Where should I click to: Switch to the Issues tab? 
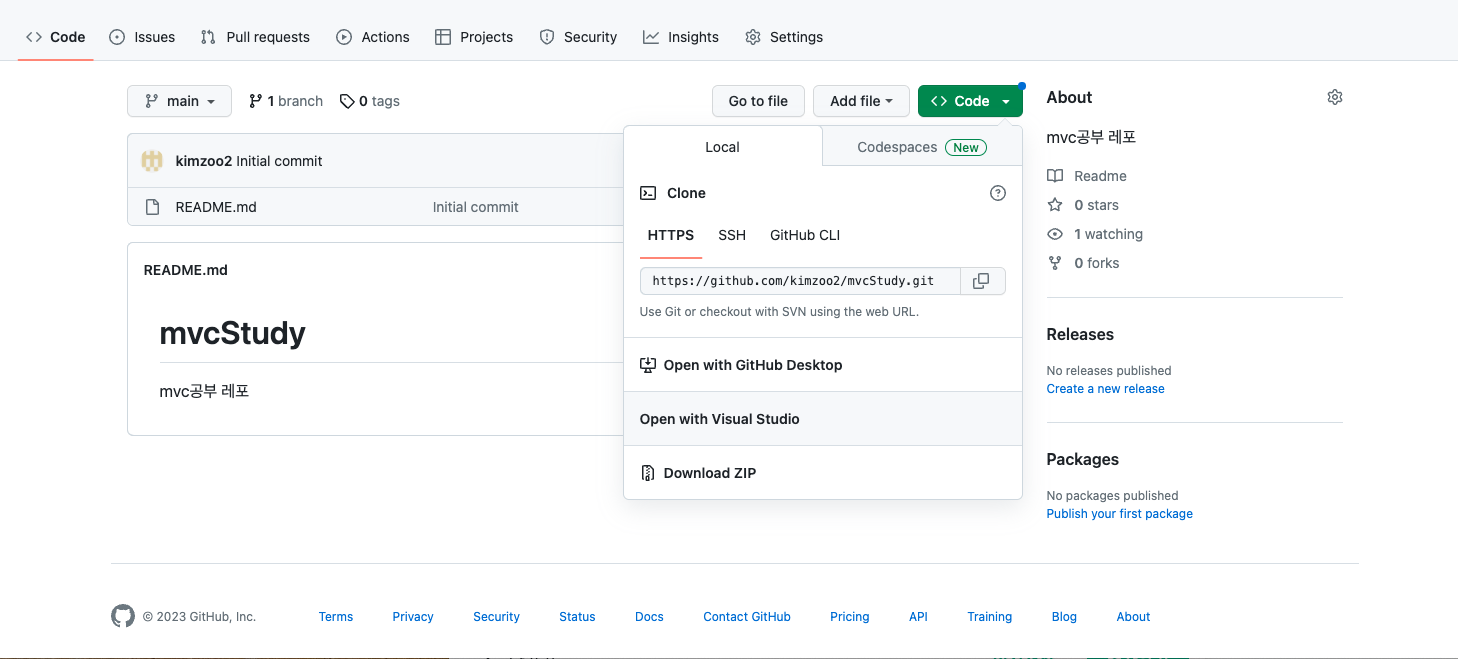coord(142,37)
